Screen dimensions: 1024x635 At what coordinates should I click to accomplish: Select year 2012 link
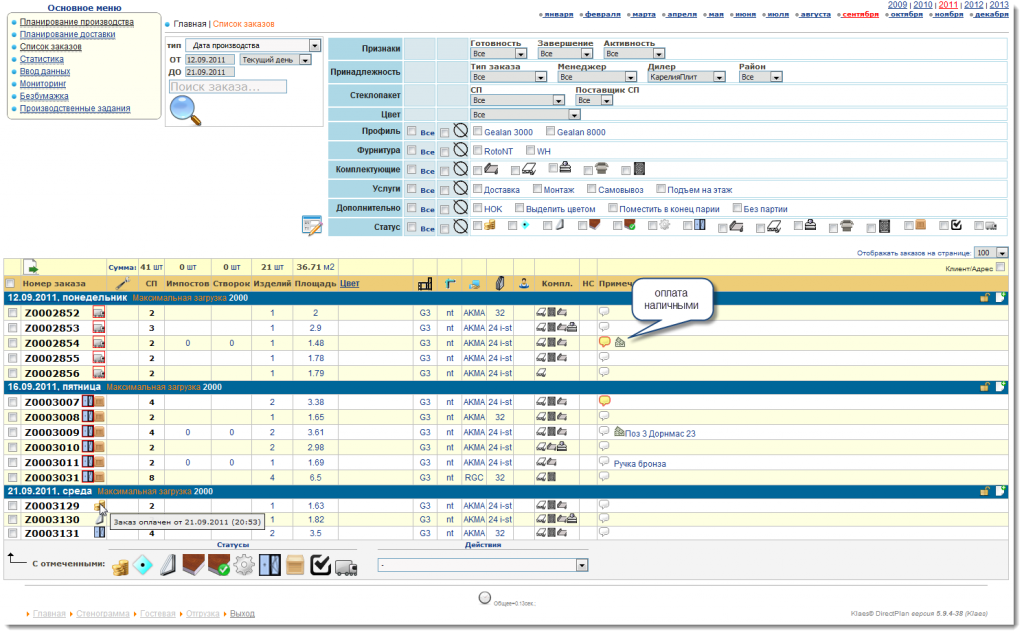[973, 5]
